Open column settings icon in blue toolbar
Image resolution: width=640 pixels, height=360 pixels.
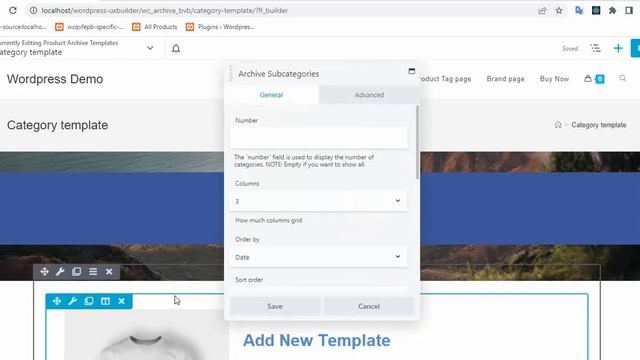tap(105, 301)
